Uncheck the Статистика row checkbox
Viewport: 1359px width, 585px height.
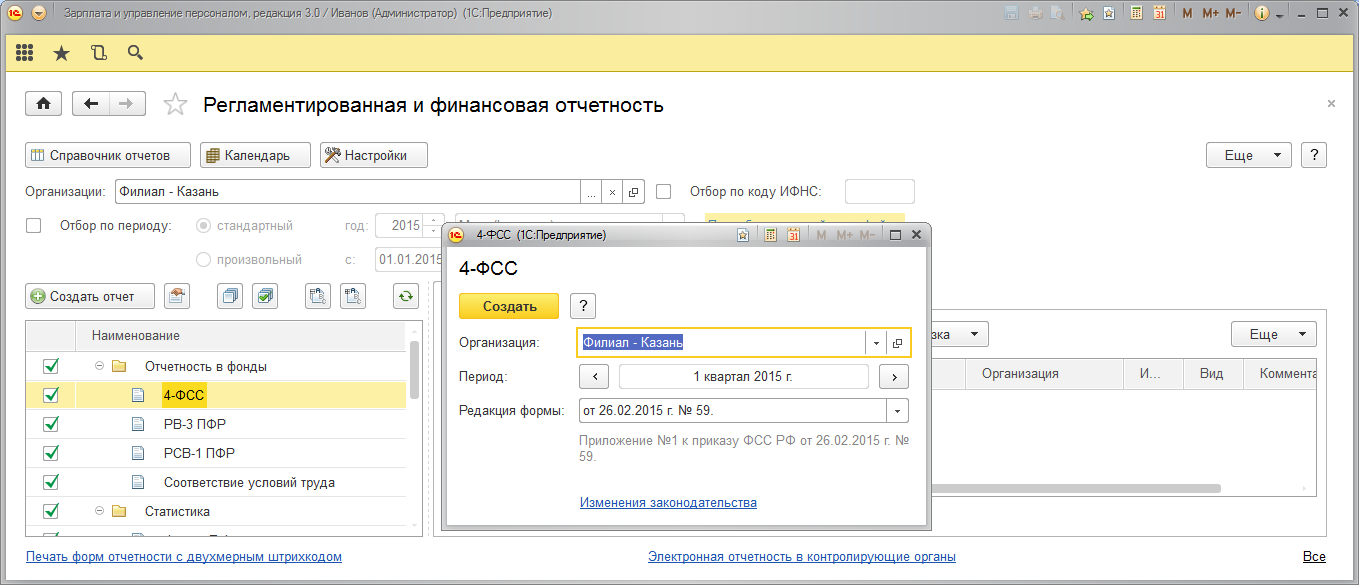tap(51, 511)
